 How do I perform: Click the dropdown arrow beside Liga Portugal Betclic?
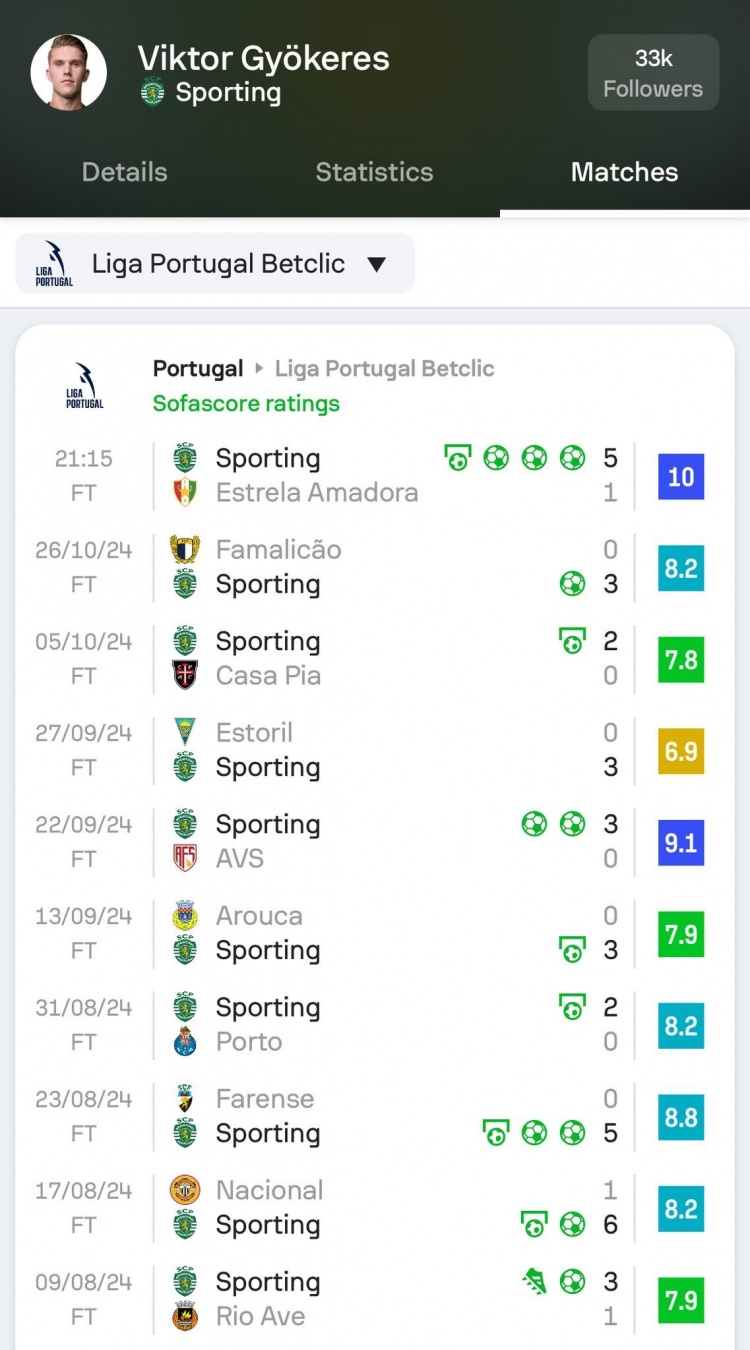click(x=376, y=265)
